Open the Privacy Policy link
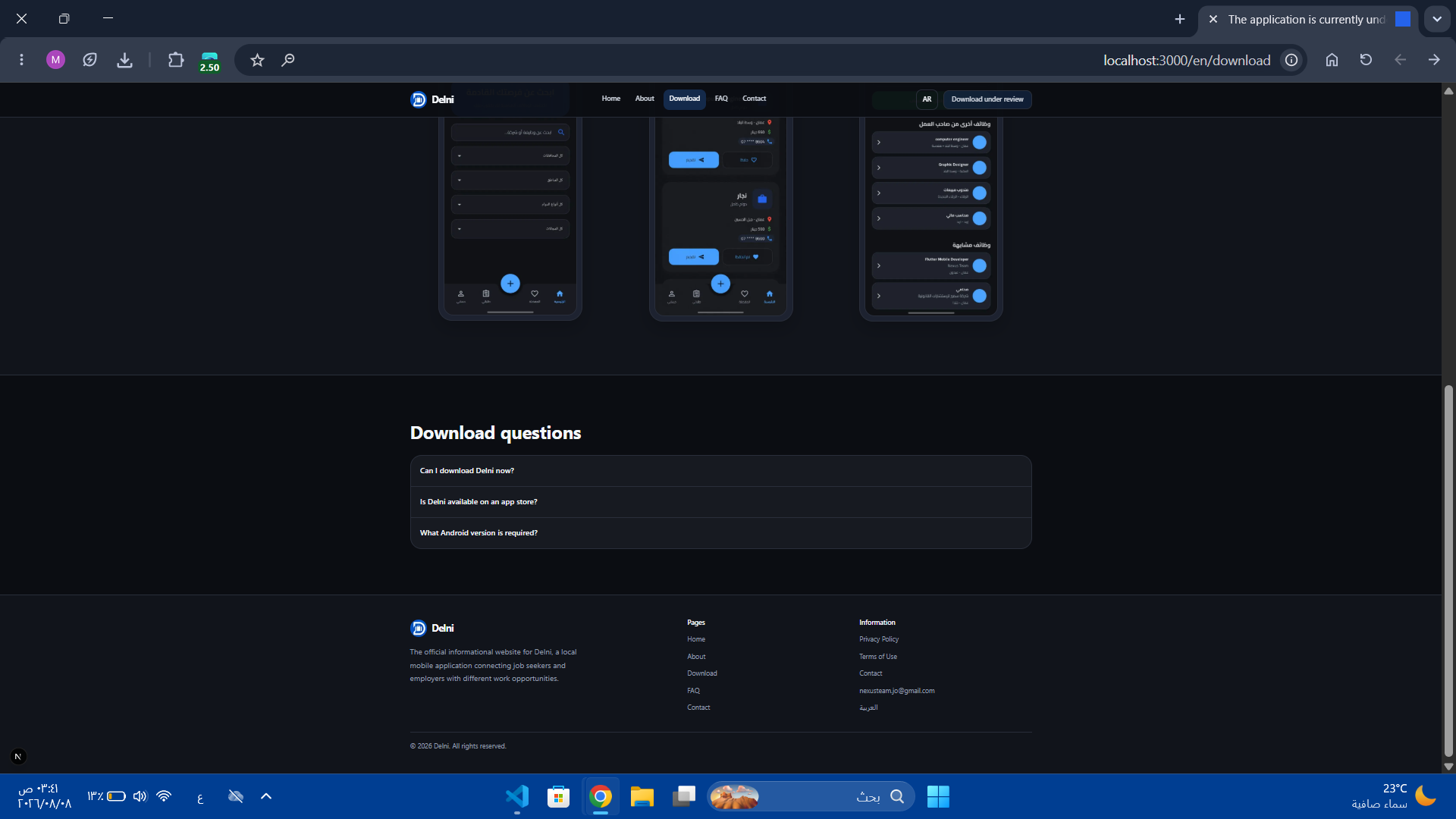The height and width of the screenshot is (819, 1456). click(x=878, y=639)
